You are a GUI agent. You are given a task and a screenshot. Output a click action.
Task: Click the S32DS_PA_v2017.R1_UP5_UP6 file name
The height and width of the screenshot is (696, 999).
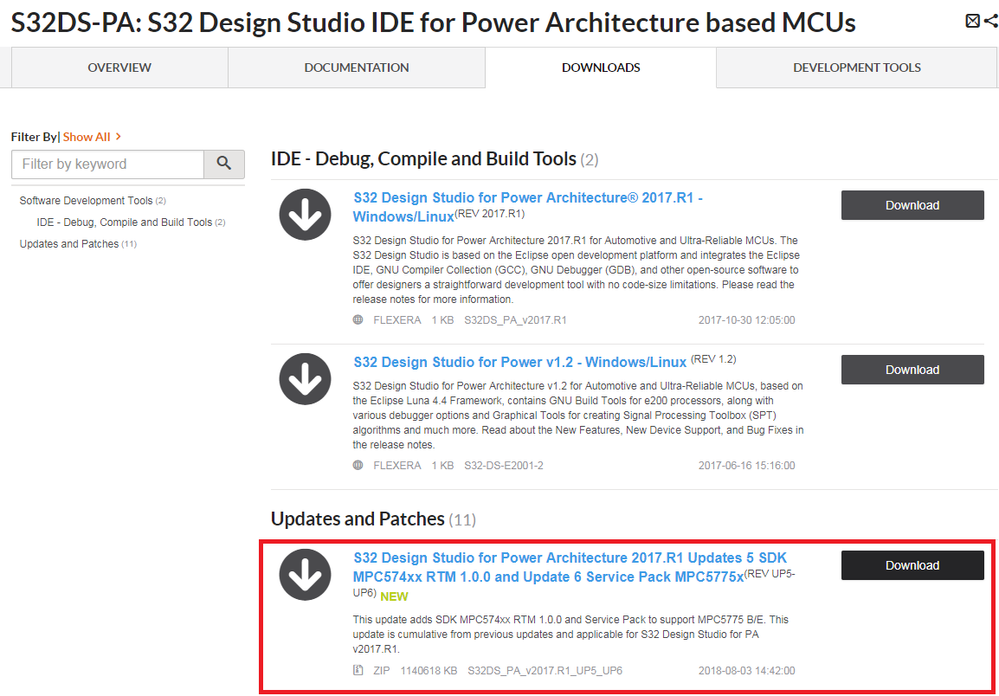[x=545, y=671]
